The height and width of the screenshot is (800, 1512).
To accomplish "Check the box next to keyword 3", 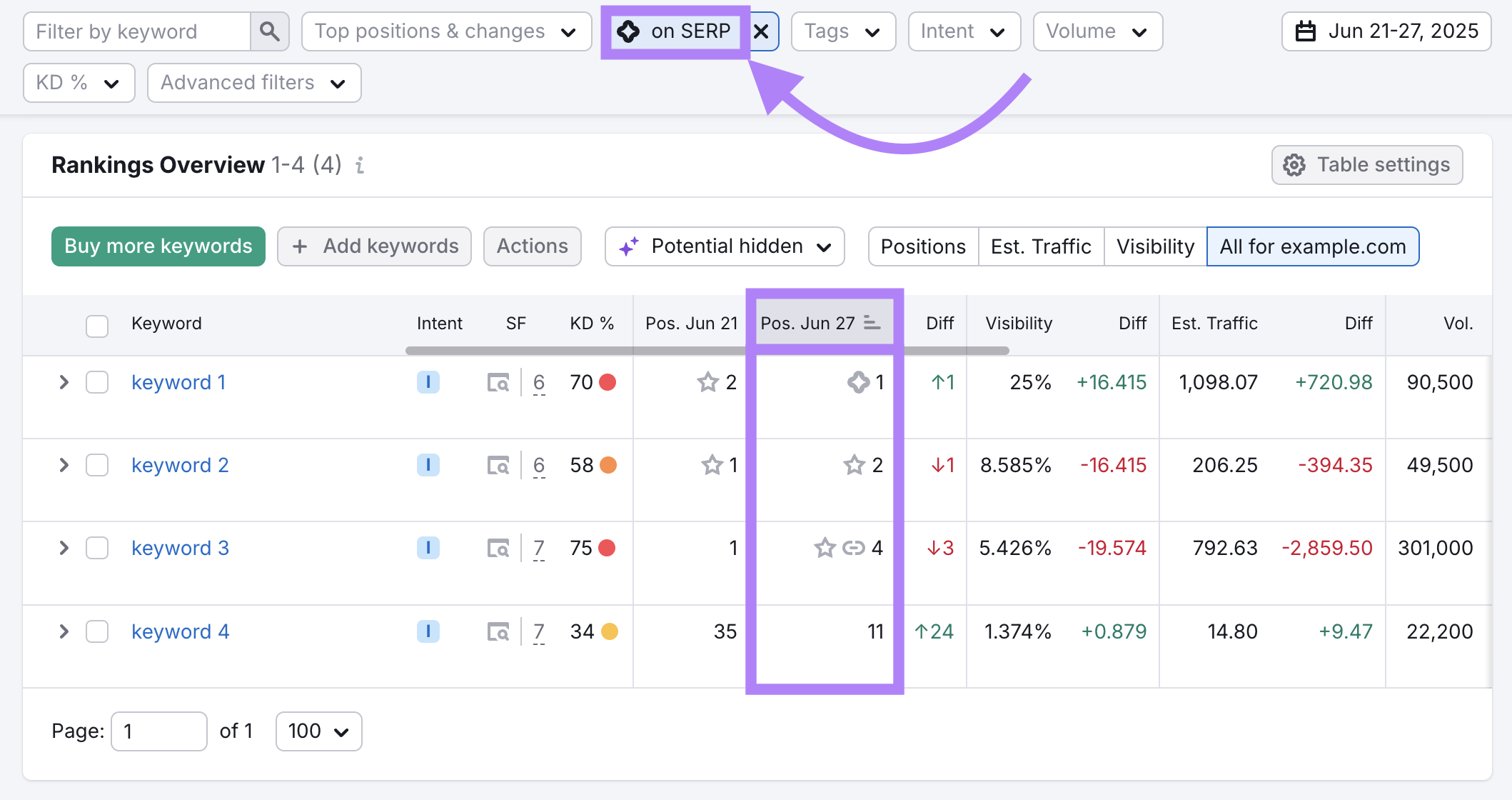I will tap(97, 548).
